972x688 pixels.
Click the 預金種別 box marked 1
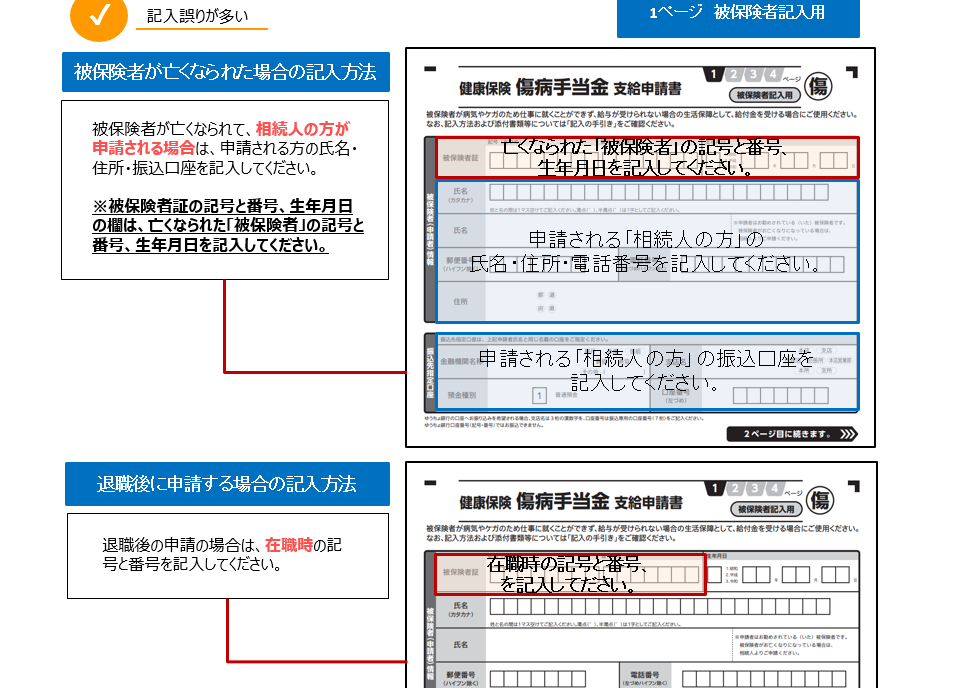coord(539,395)
